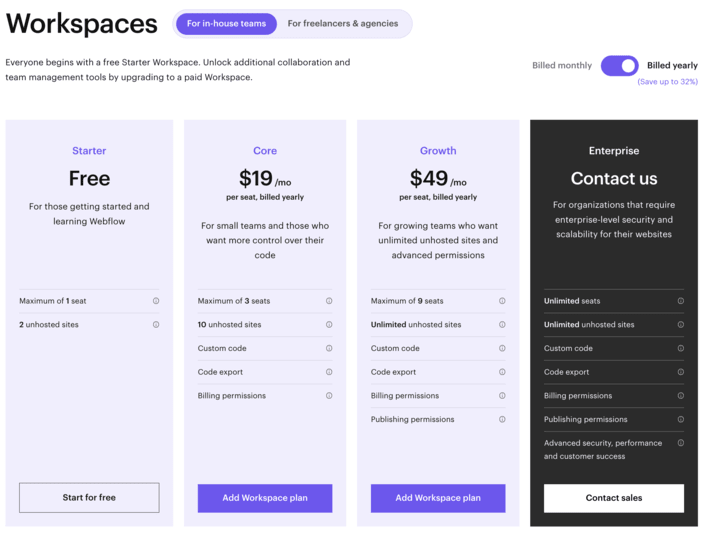Click 'Maximum of 9 seats' feature text
702x536 pixels.
(x=407, y=301)
